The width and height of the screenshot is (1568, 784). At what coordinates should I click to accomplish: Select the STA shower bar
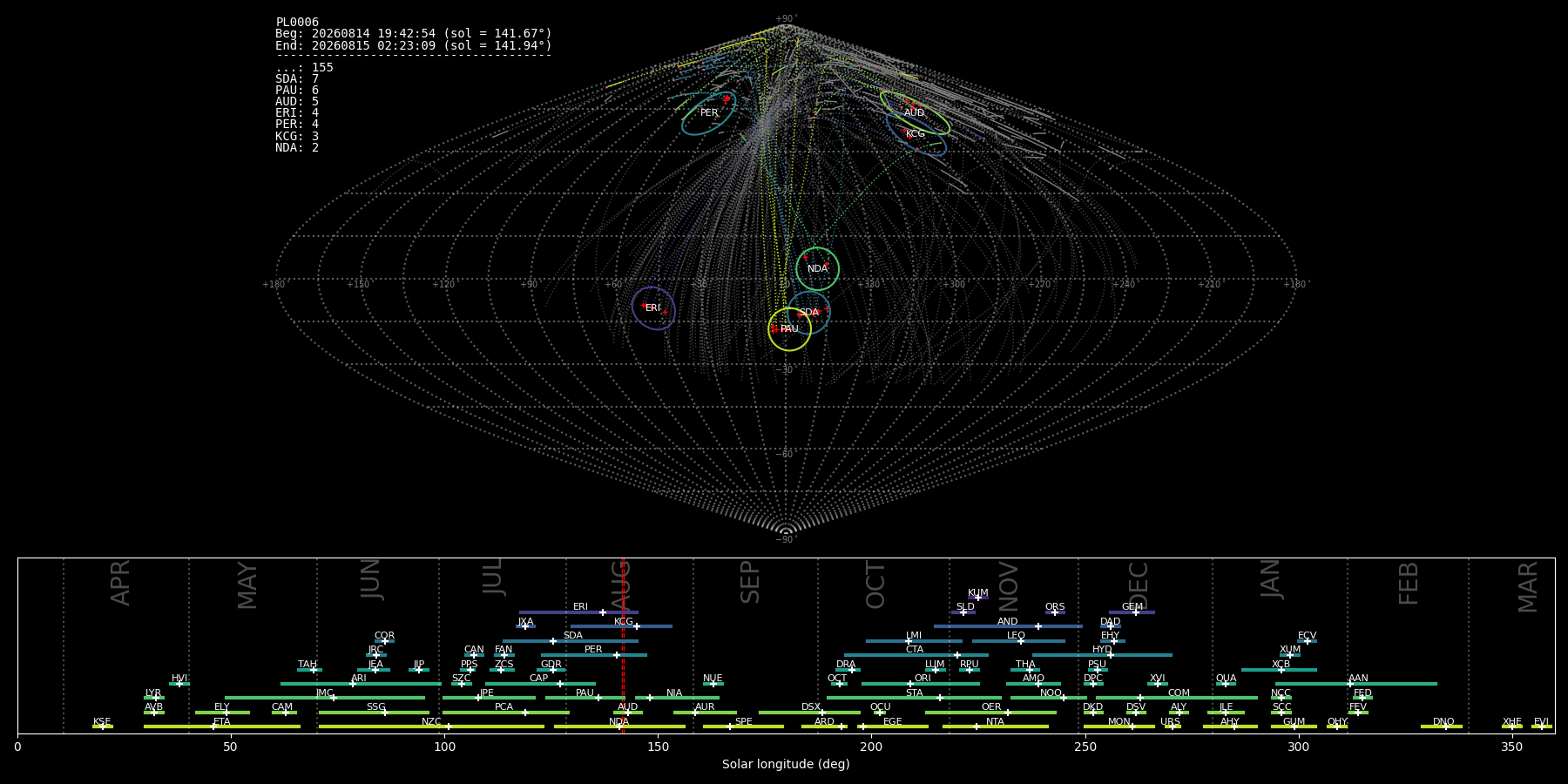(914, 698)
